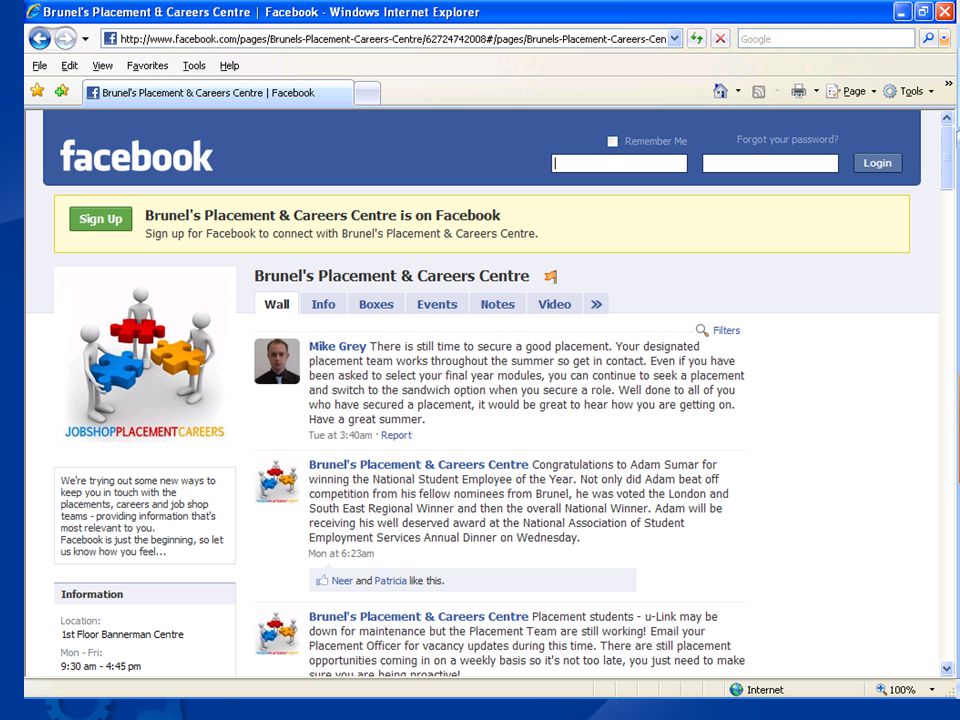Expand more tabs with the double chevron
The image size is (960, 720).
point(596,304)
